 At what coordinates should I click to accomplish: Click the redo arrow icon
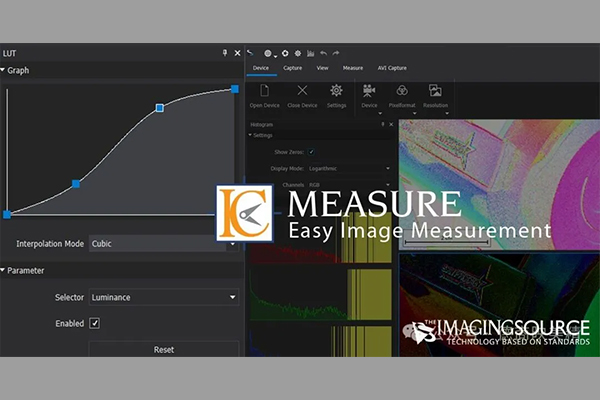click(336, 53)
